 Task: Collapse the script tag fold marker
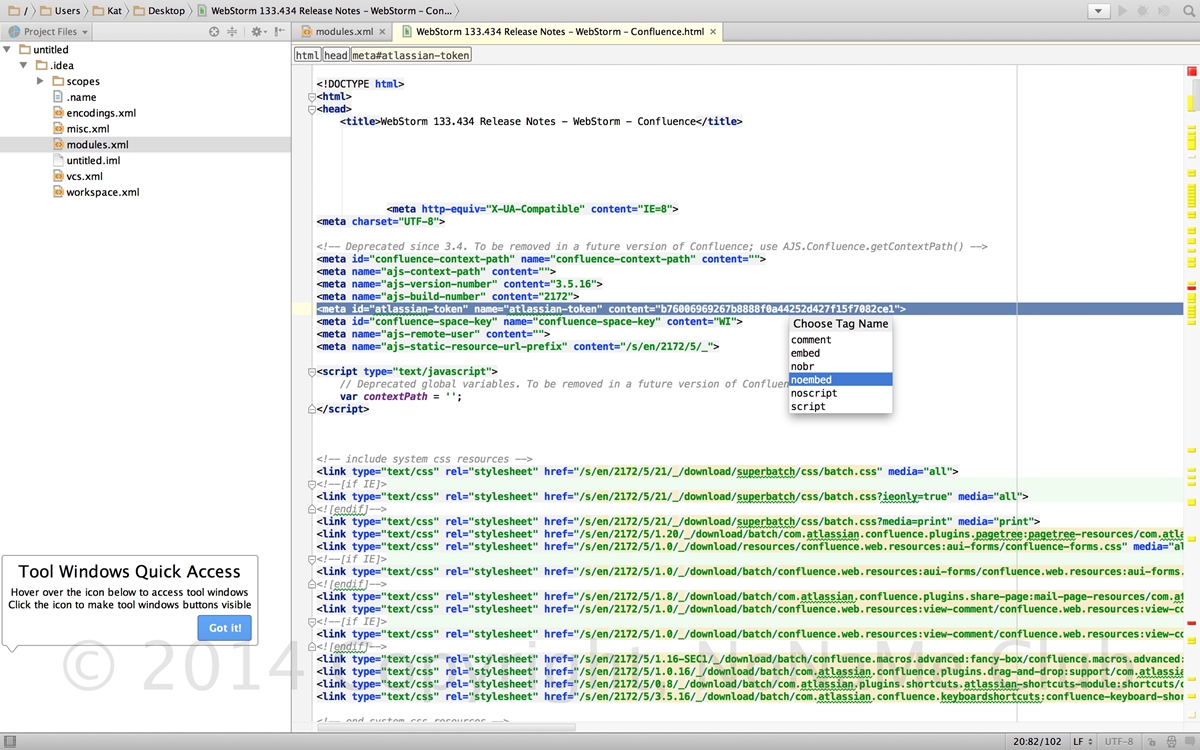coord(312,372)
